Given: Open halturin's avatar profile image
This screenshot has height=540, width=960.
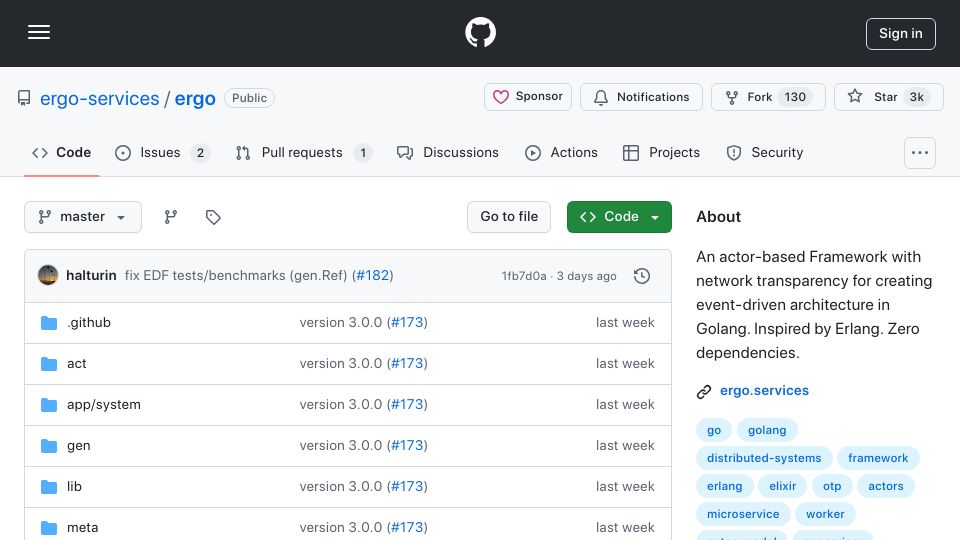Looking at the screenshot, I should pos(48,276).
